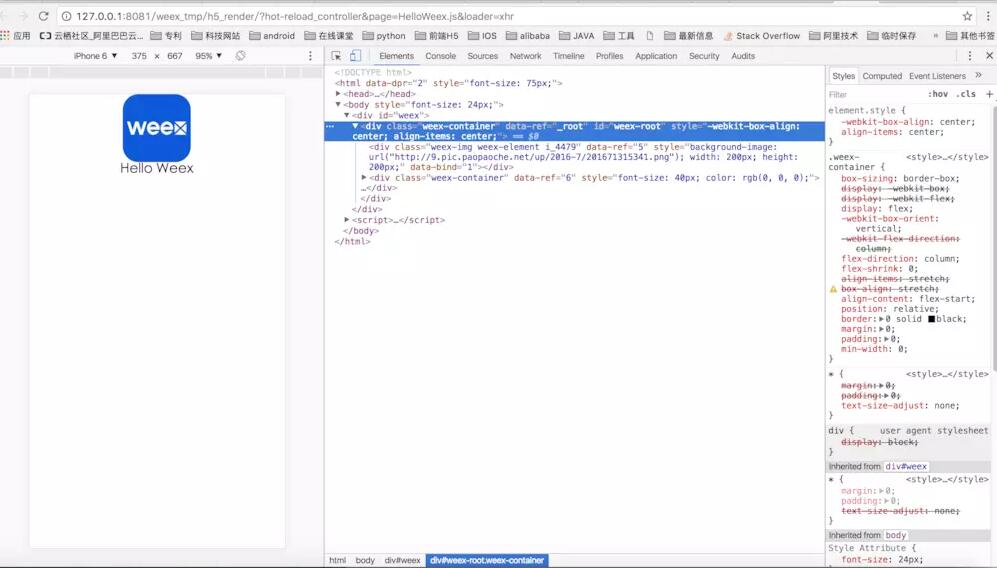997x568 pixels.
Task: Toggle the :hov element state panel
Action: click(x=938, y=94)
